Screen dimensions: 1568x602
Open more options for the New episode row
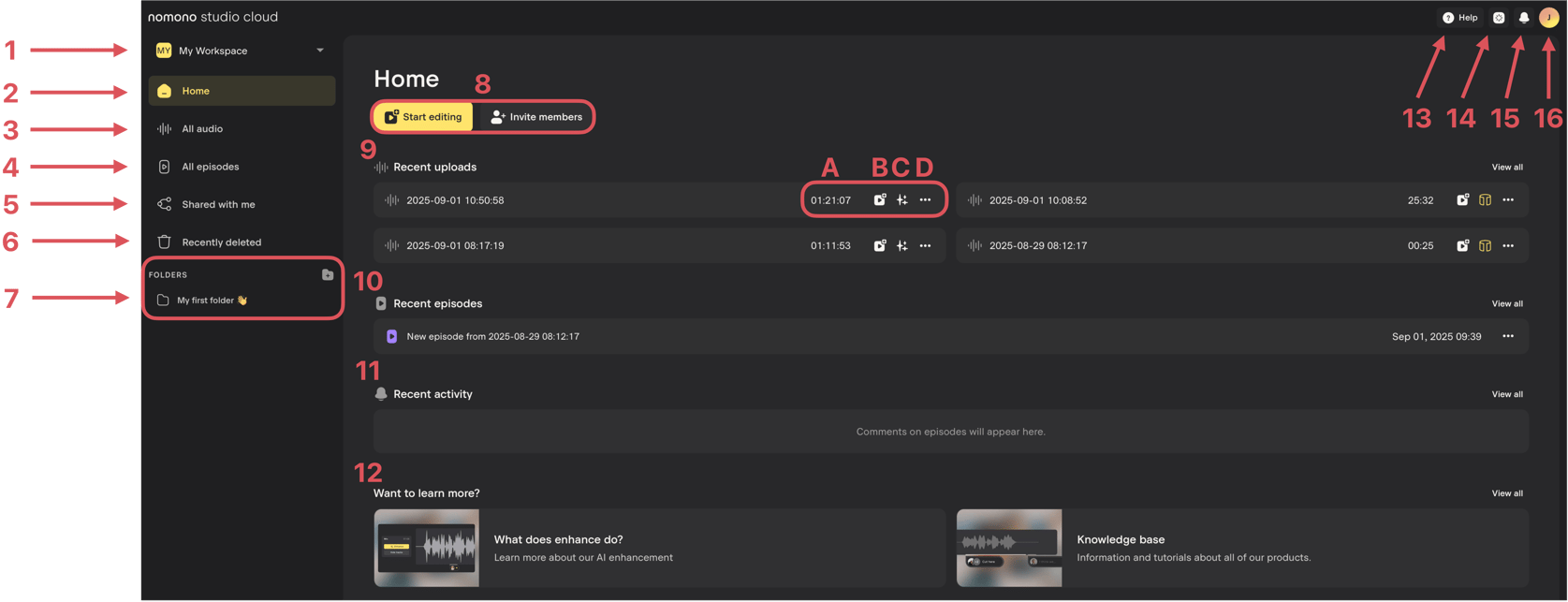1508,336
